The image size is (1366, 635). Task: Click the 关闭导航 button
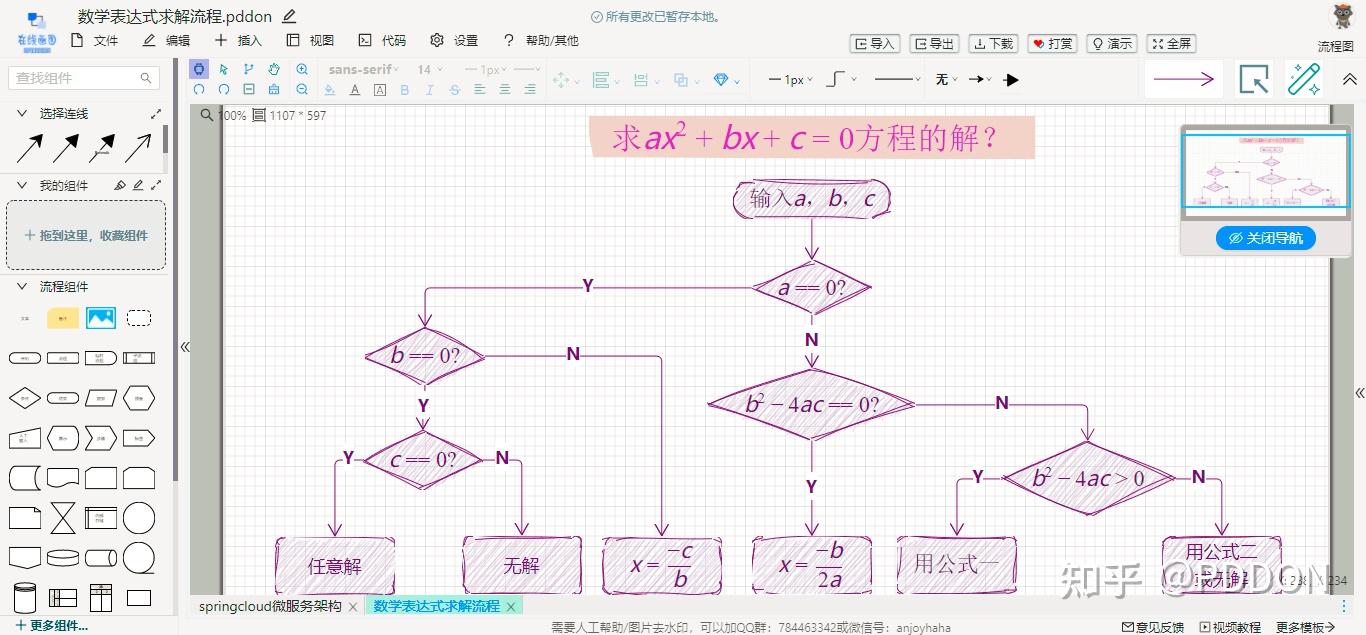point(1266,238)
